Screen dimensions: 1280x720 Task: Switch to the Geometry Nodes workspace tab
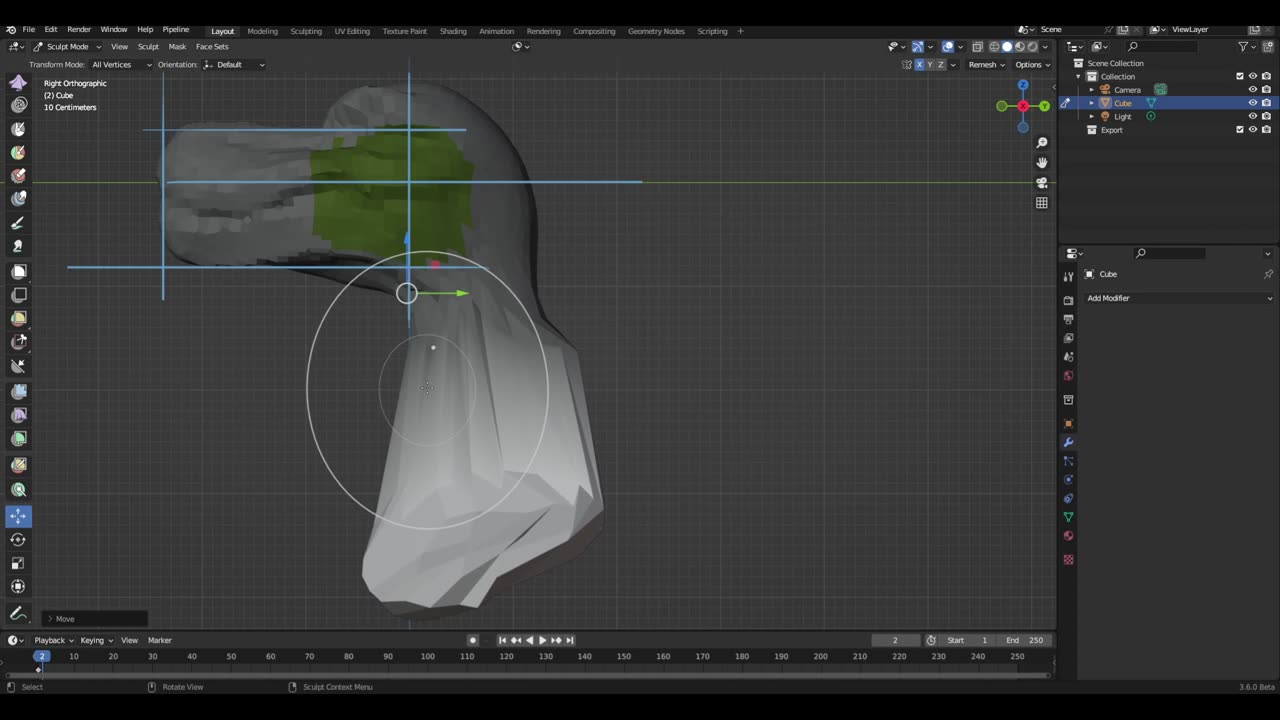click(656, 31)
